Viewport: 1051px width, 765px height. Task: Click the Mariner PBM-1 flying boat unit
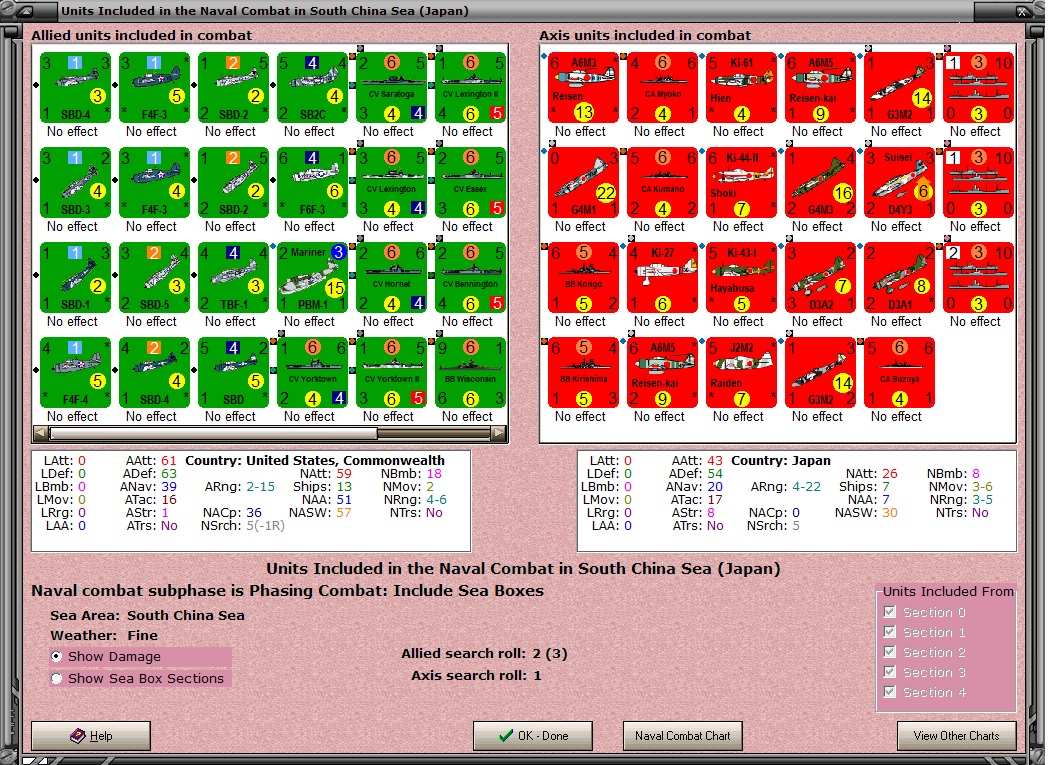pos(312,278)
